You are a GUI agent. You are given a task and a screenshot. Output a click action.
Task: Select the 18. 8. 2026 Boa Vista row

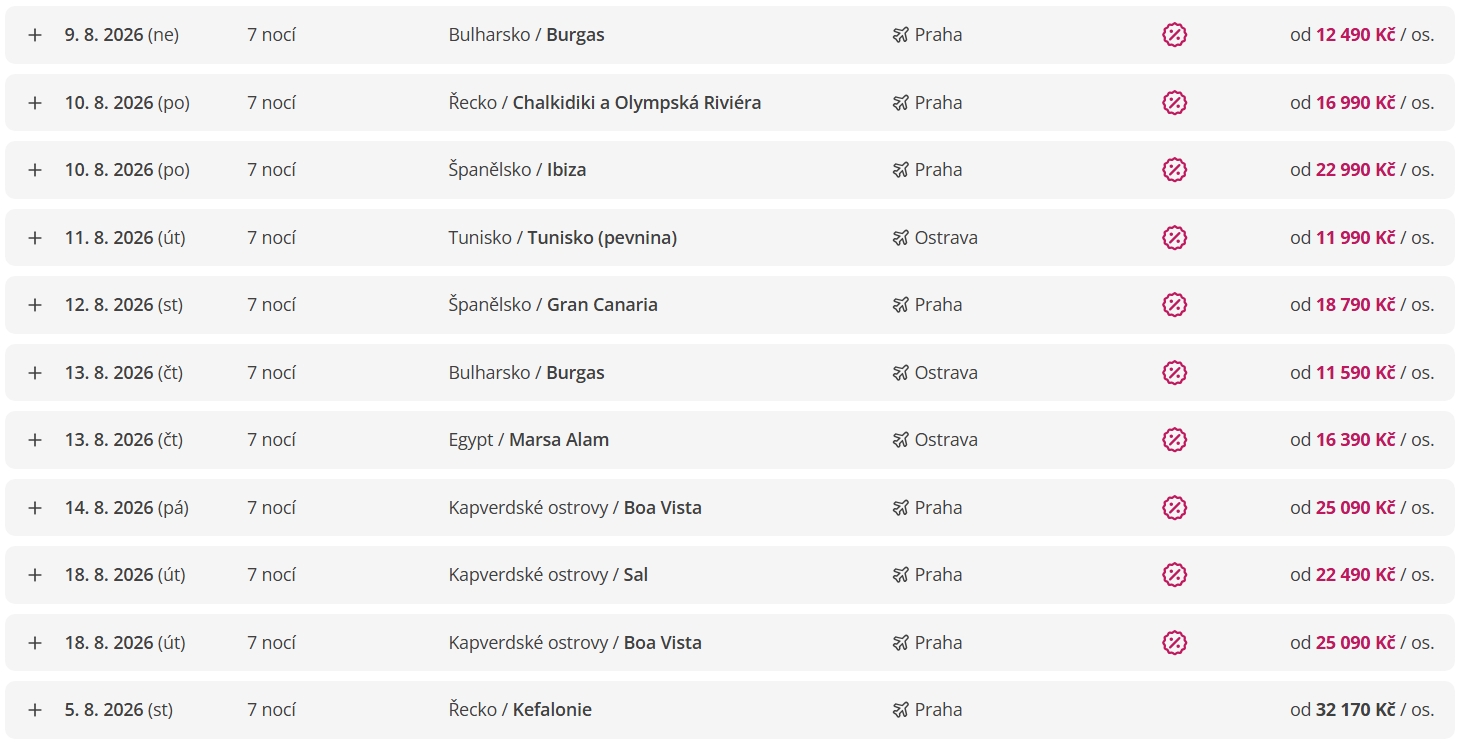[730, 643]
